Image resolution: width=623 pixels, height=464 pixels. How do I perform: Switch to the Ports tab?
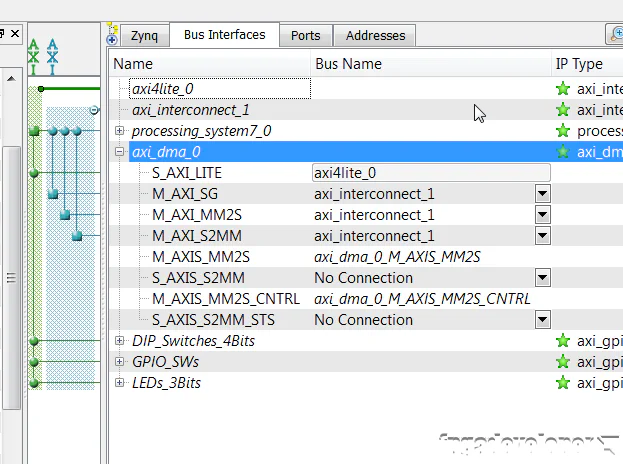coord(305,35)
